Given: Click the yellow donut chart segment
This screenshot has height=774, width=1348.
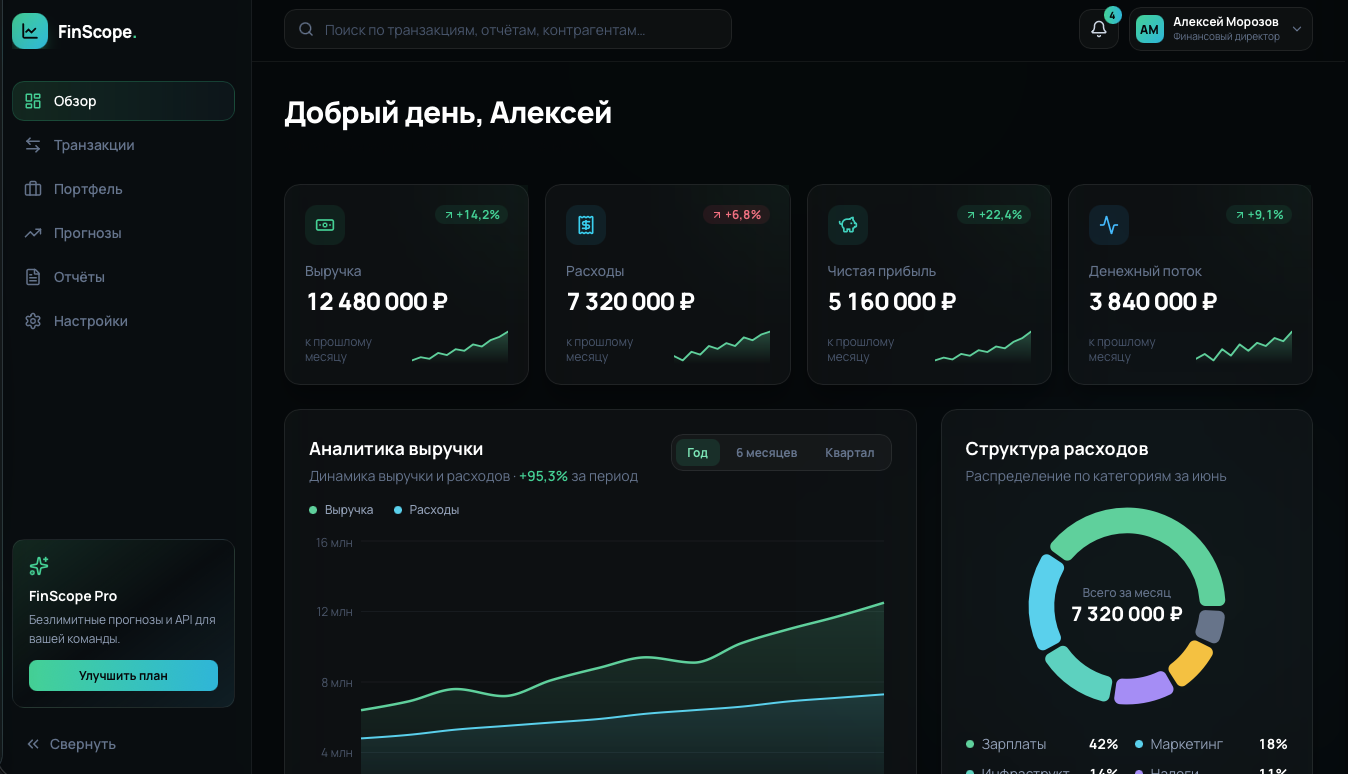Looking at the screenshot, I should (x=1190, y=662).
